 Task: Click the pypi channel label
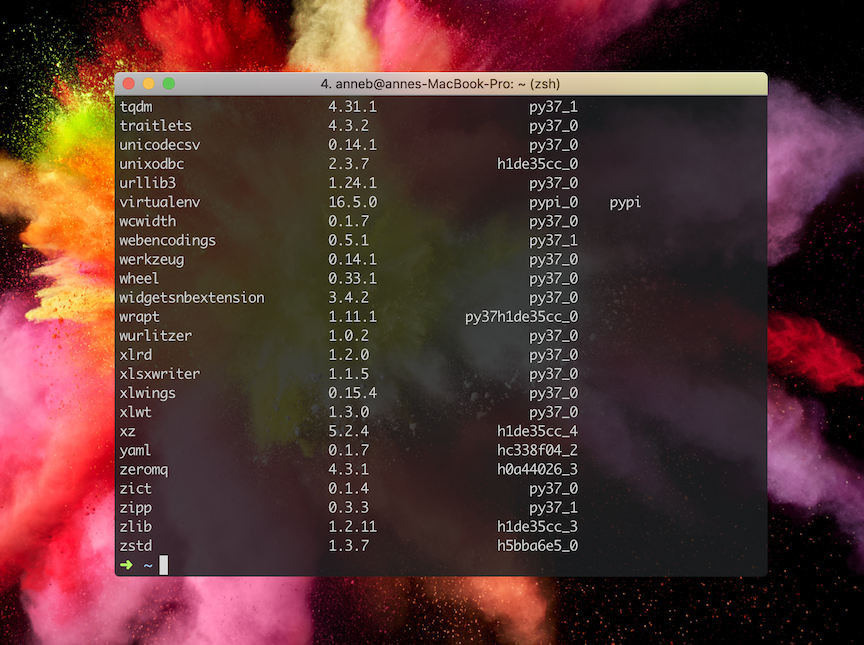[625, 202]
